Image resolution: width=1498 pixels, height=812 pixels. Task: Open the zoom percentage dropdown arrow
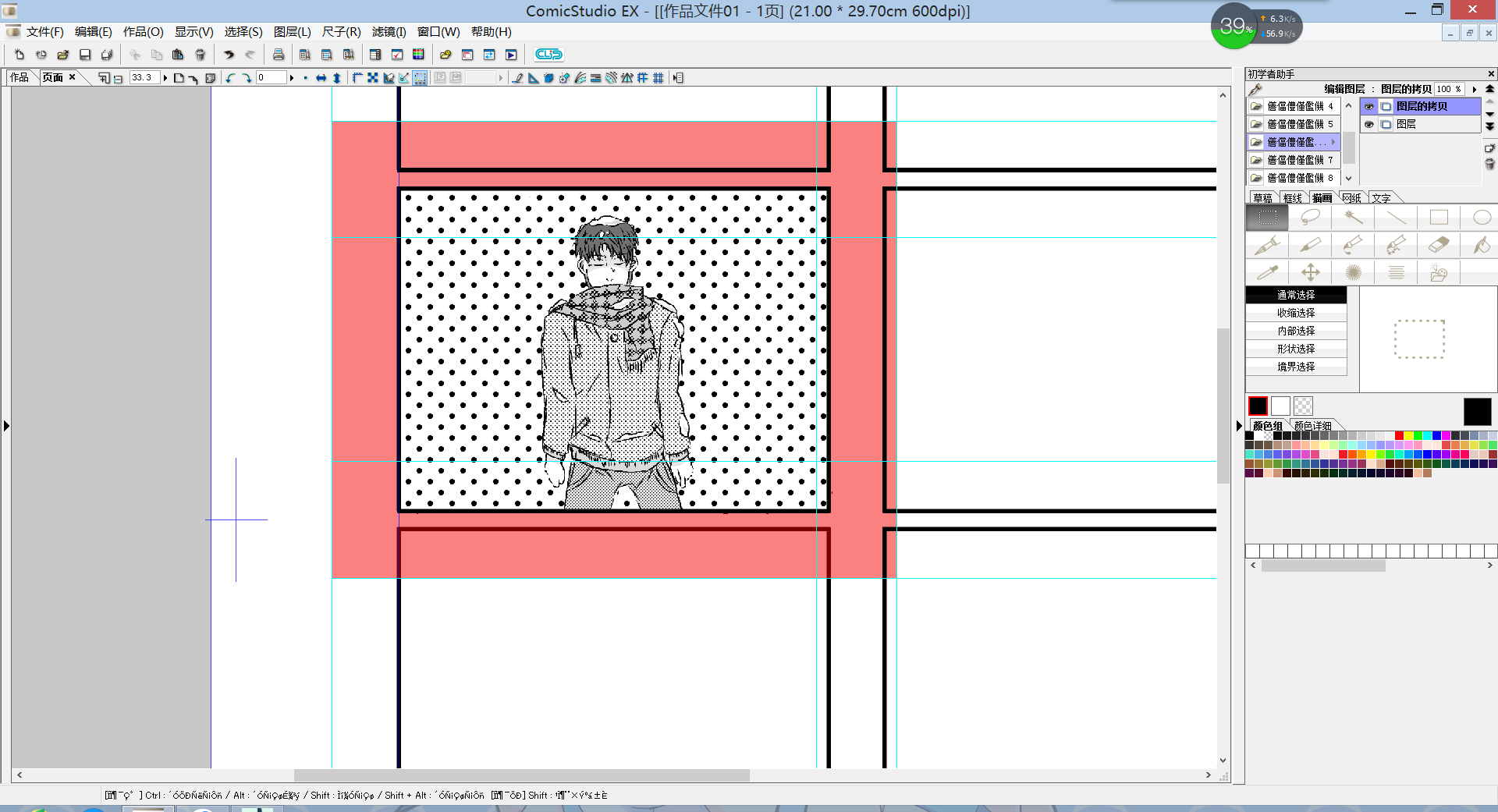[165, 78]
